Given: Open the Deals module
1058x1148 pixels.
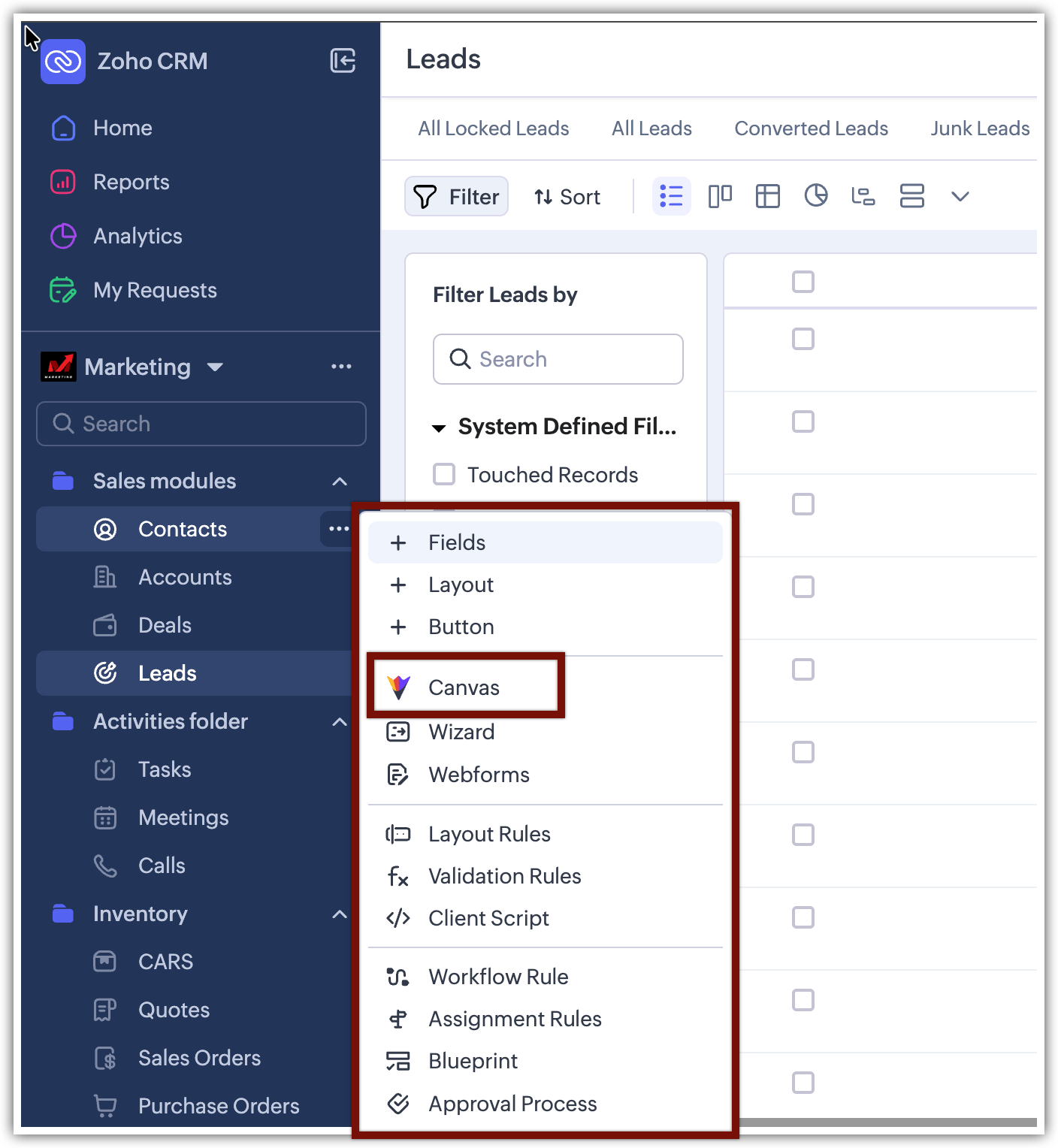Looking at the screenshot, I should point(165,625).
